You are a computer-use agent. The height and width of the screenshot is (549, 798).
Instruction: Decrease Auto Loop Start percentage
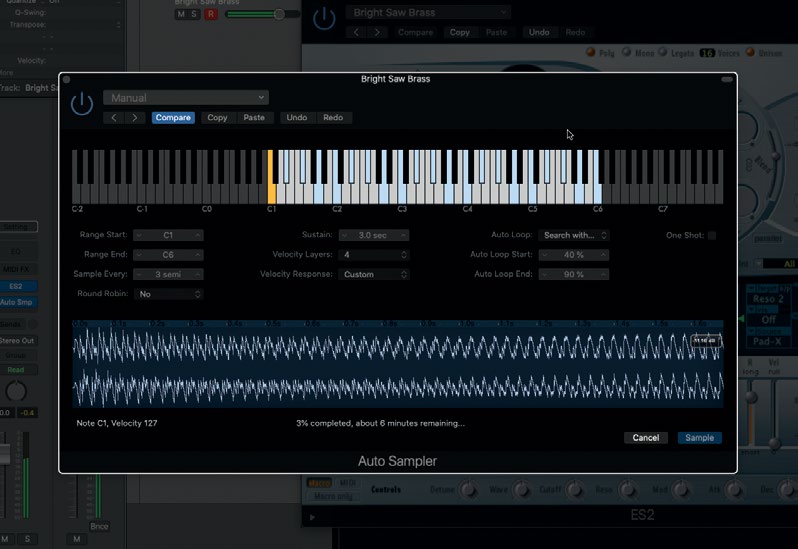pyautogui.click(x=545, y=254)
